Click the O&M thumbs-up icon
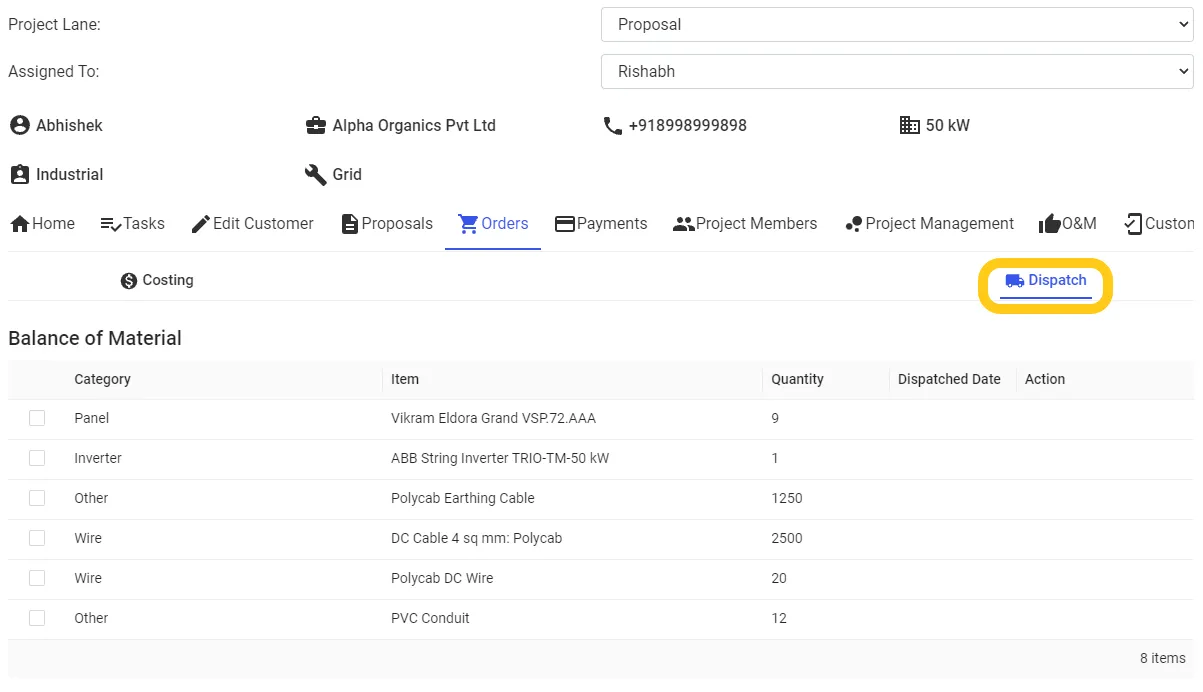The height and width of the screenshot is (692, 1203). click(1049, 224)
